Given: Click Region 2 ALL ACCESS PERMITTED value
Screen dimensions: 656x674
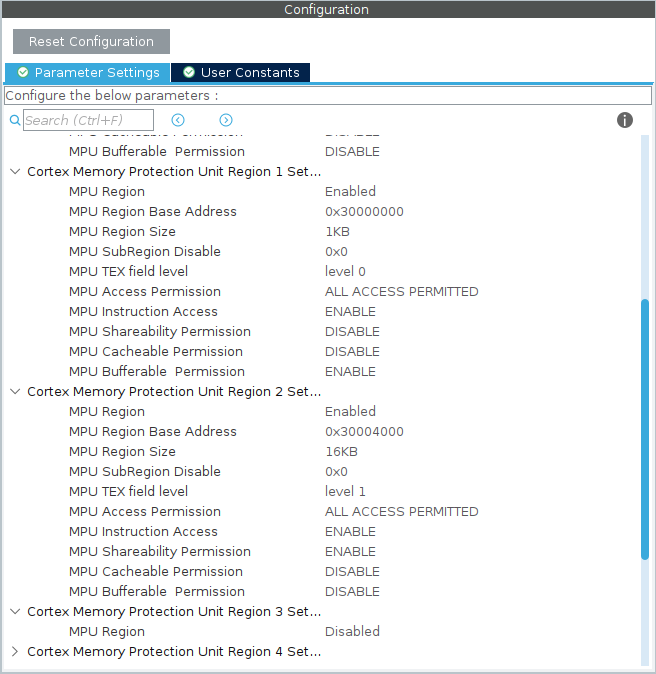Looking at the screenshot, I should [402, 512].
